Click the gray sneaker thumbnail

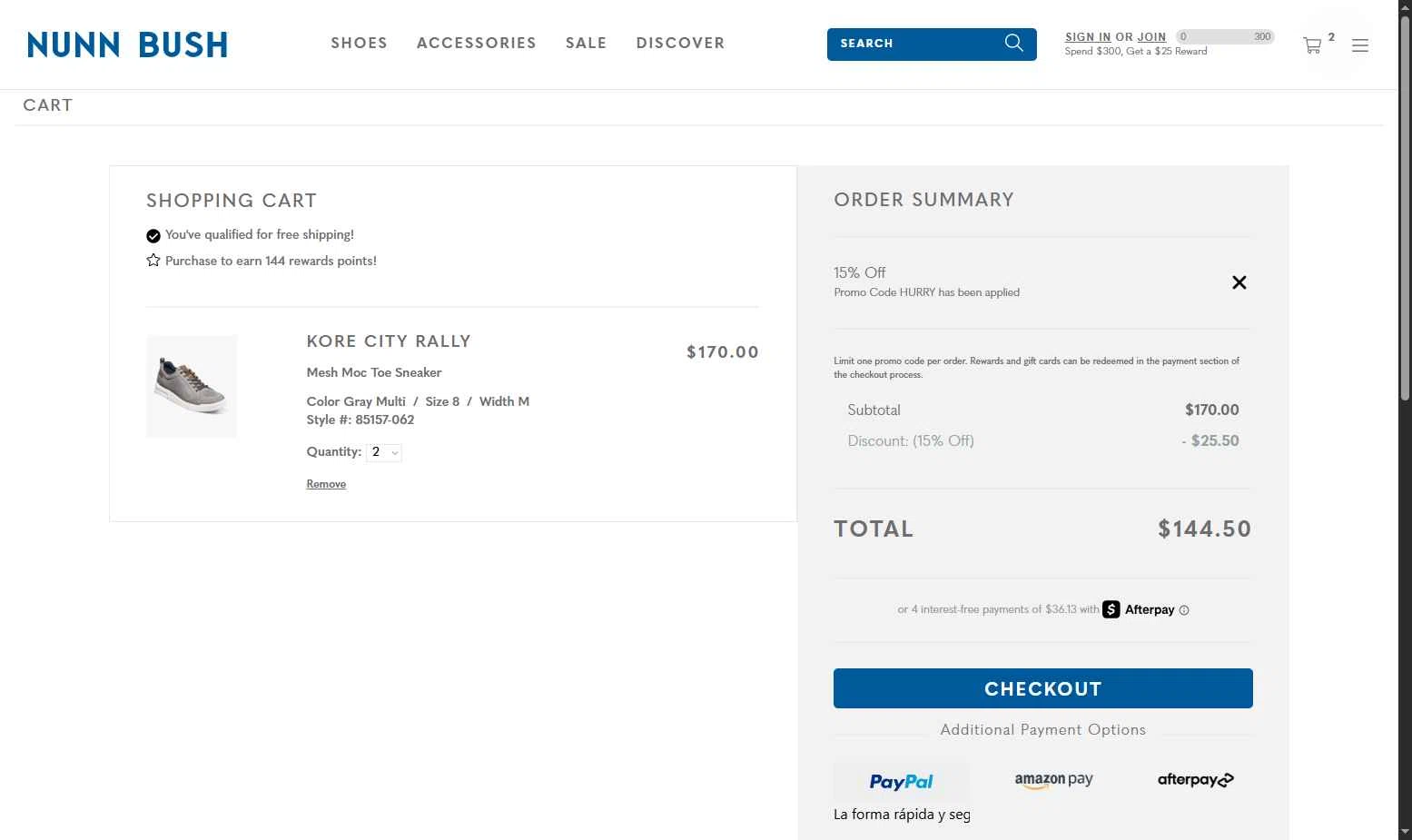pos(192,387)
